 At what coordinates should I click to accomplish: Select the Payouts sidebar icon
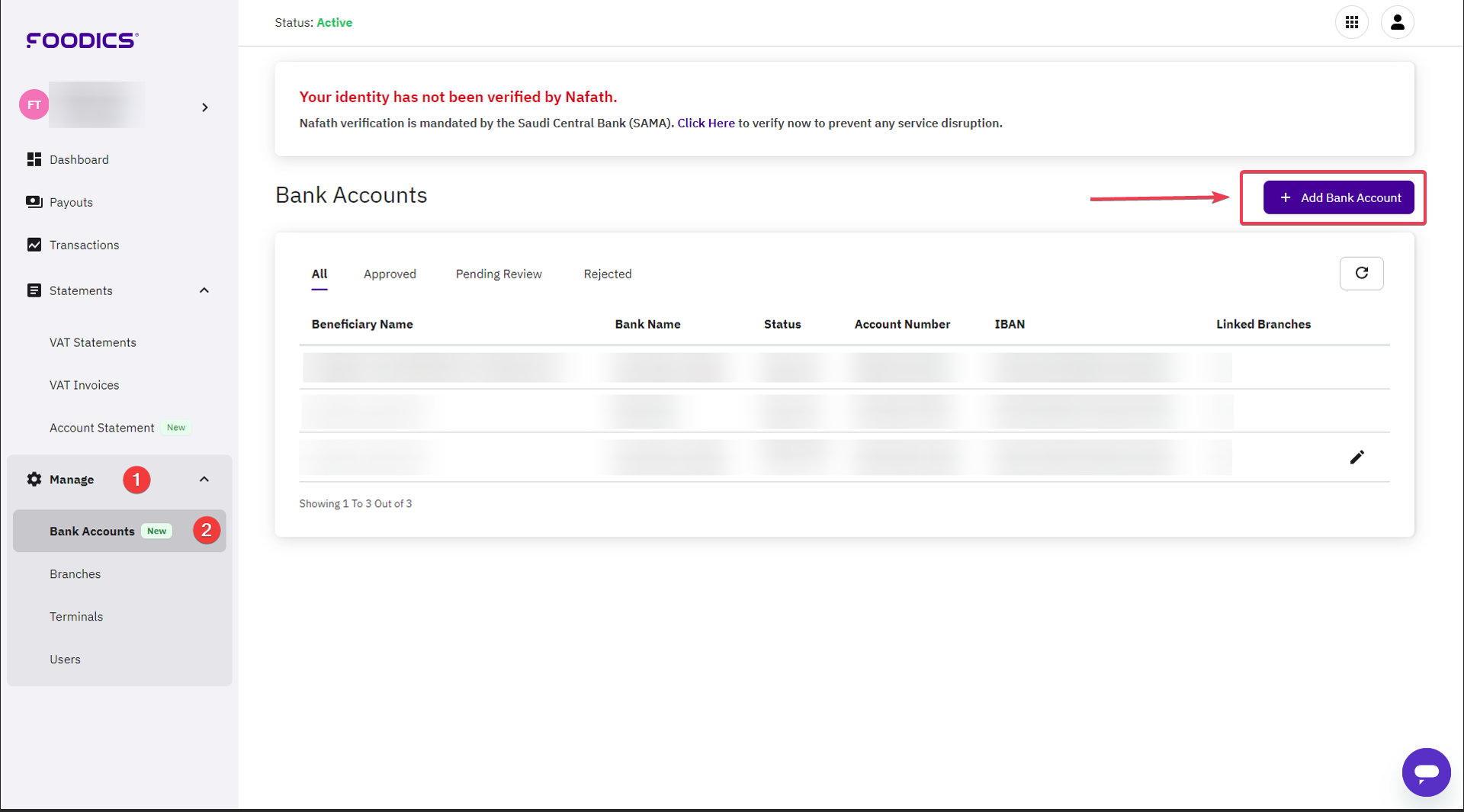tap(34, 201)
